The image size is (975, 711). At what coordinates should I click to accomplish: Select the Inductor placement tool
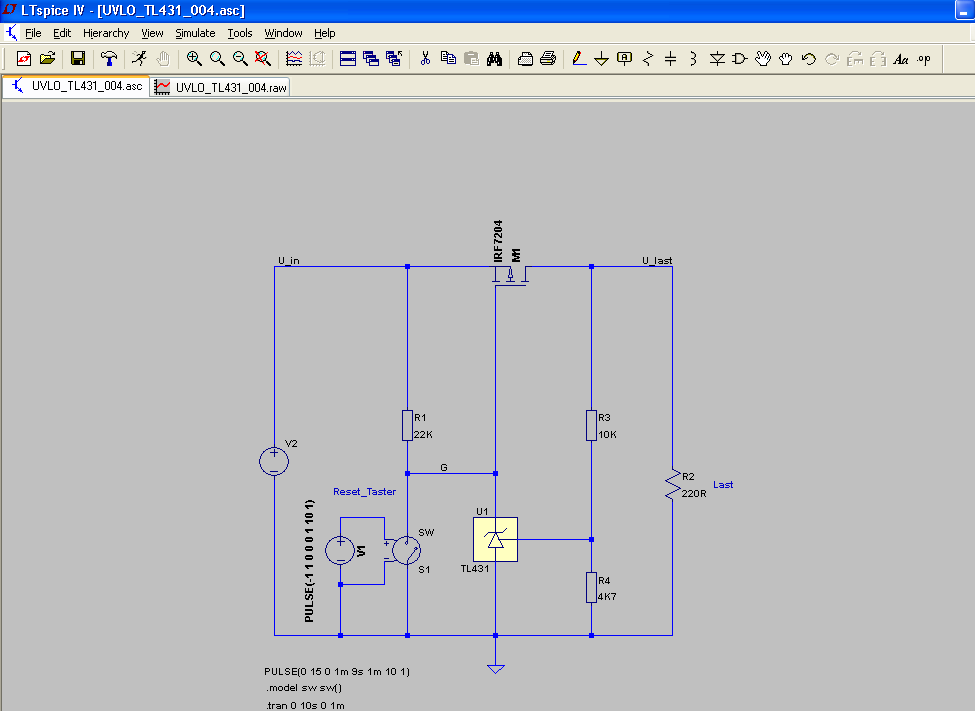click(x=693, y=58)
